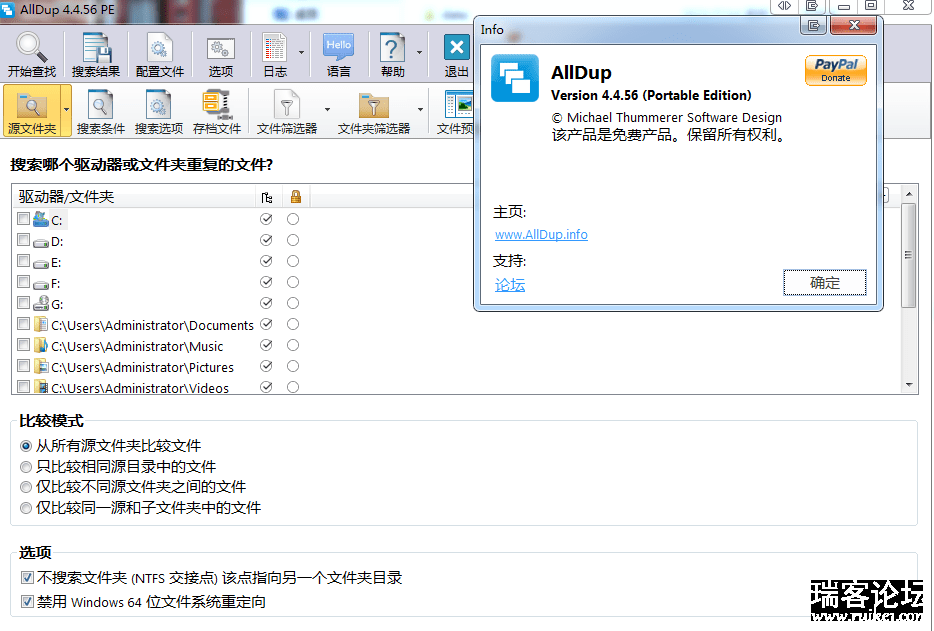Check the Documents folder checkbox
934x631 pixels.
23,324
